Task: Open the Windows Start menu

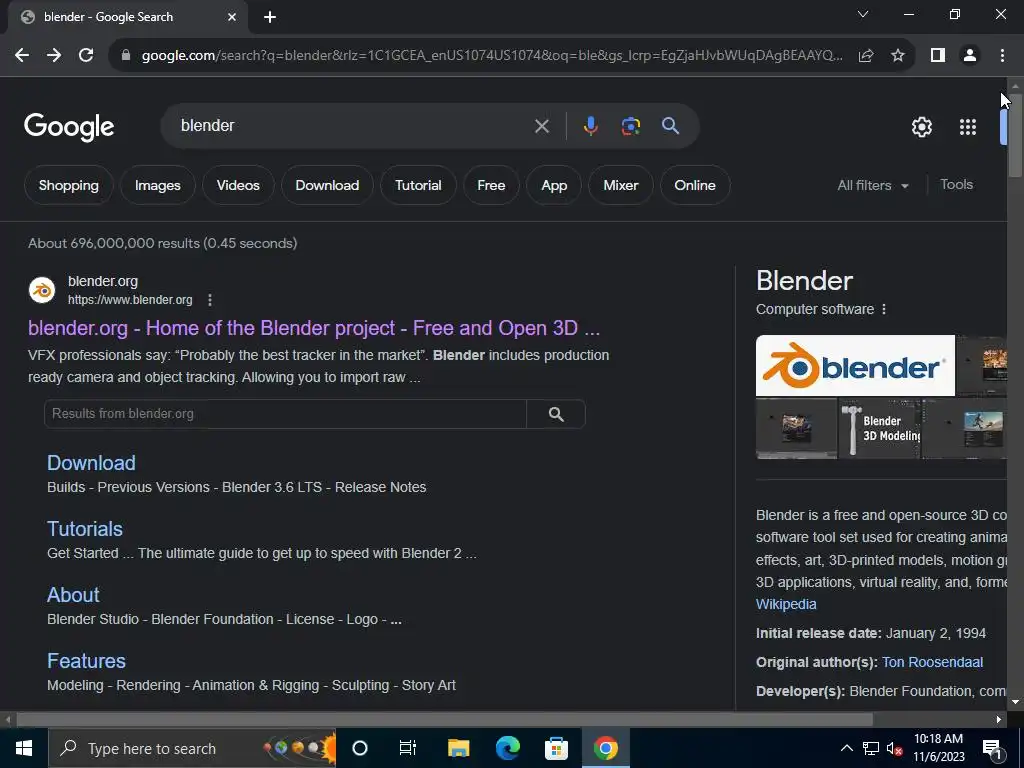Action: (24, 748)
